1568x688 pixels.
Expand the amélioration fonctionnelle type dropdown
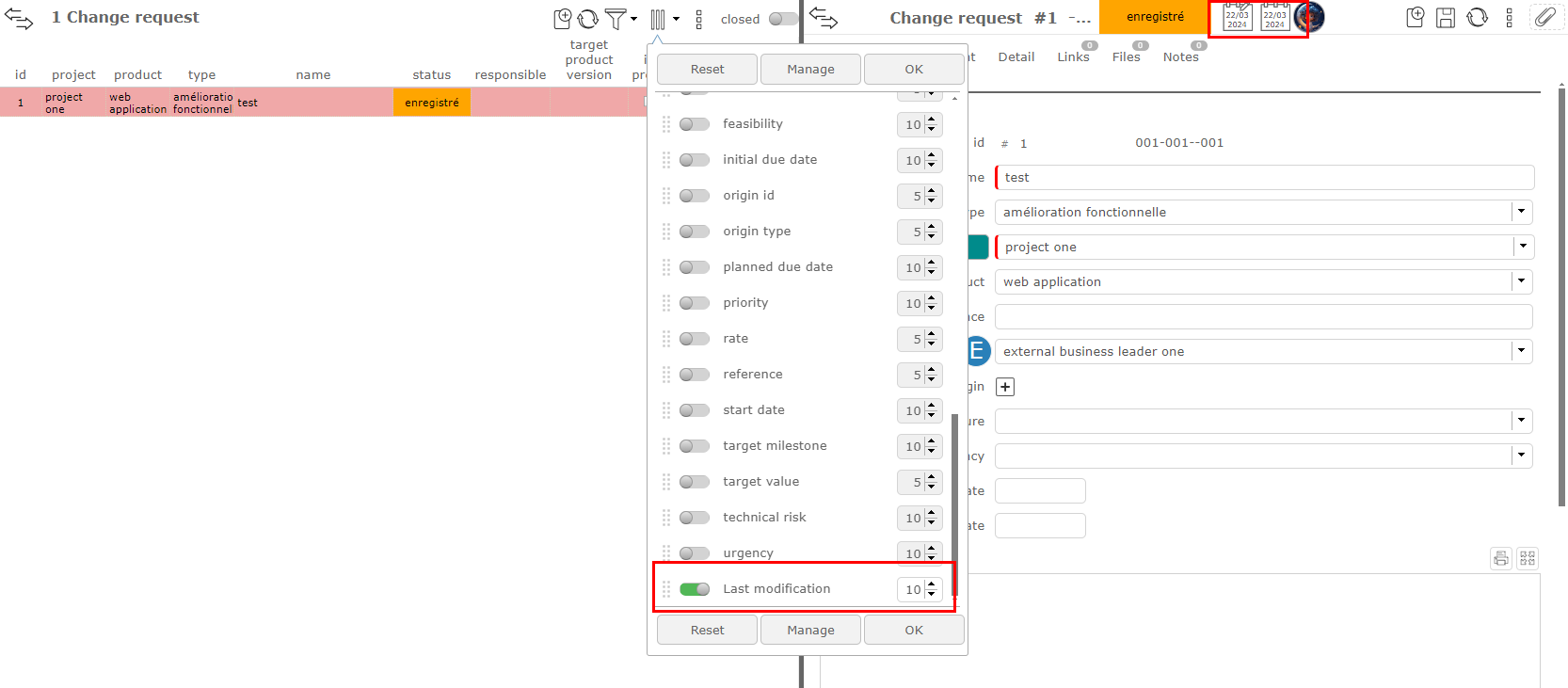tap(1521, 212)
